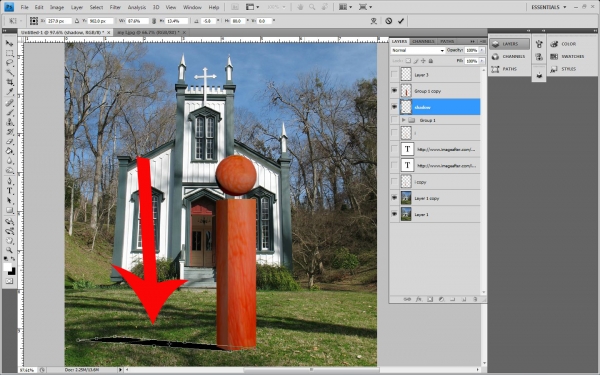Open the collapsed Styles panel

coord(563,69)
